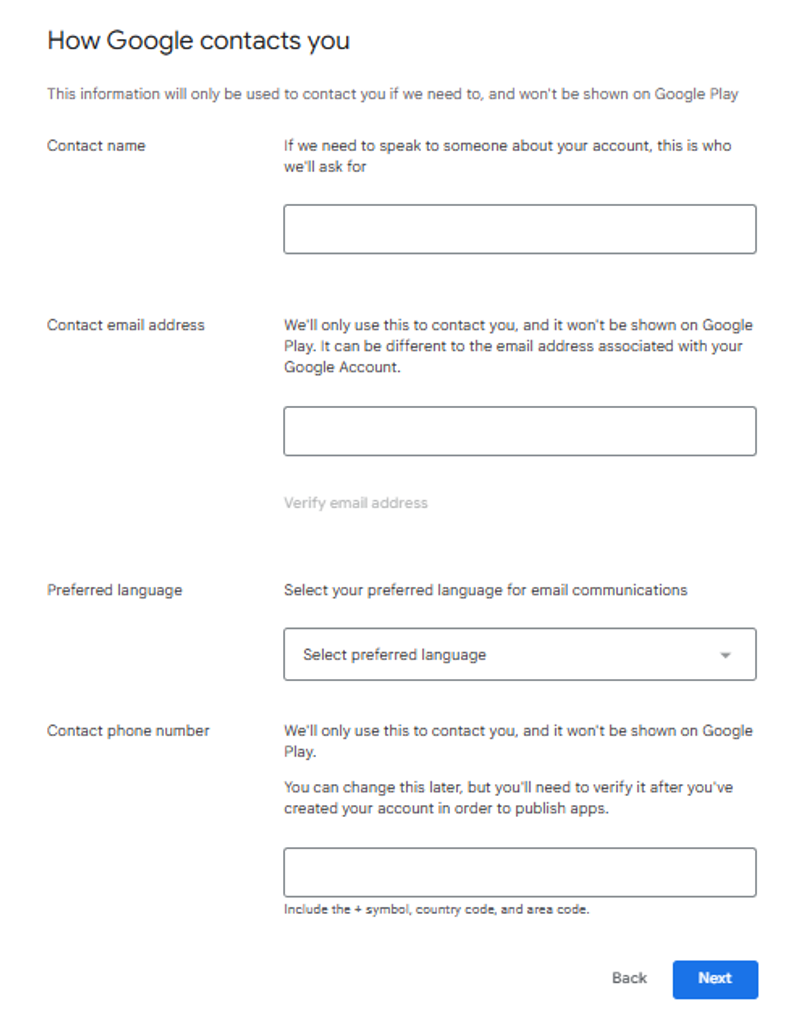Click the dropdown caret beside language selector
Screen dimensions: 800x1028
point(728,654)
